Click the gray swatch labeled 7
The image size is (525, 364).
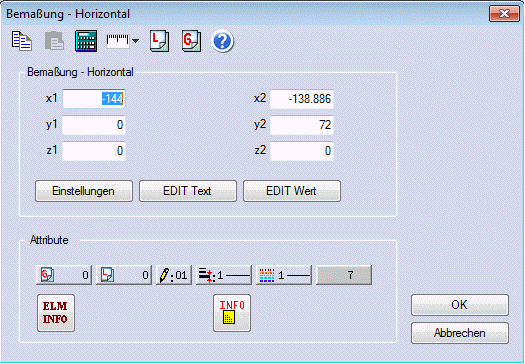pyautogui.click(x=344, y=275)
